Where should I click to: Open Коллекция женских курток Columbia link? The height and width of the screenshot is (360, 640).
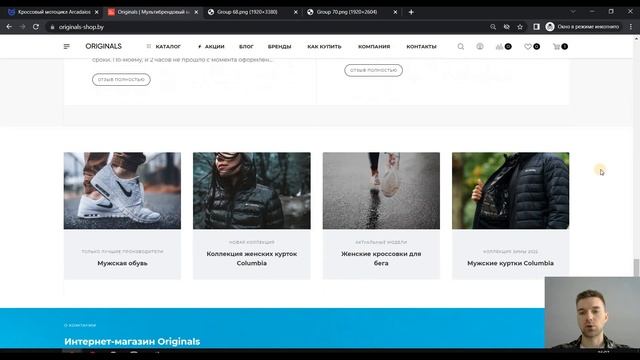point(252,258)
